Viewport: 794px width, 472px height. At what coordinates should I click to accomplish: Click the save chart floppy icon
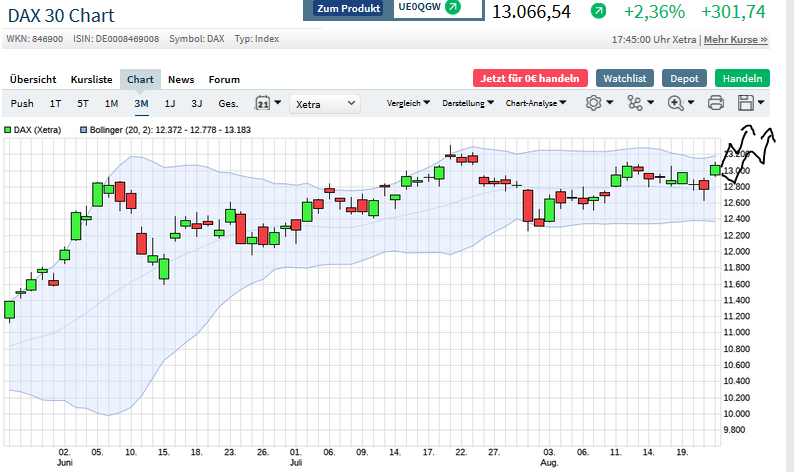746,103
